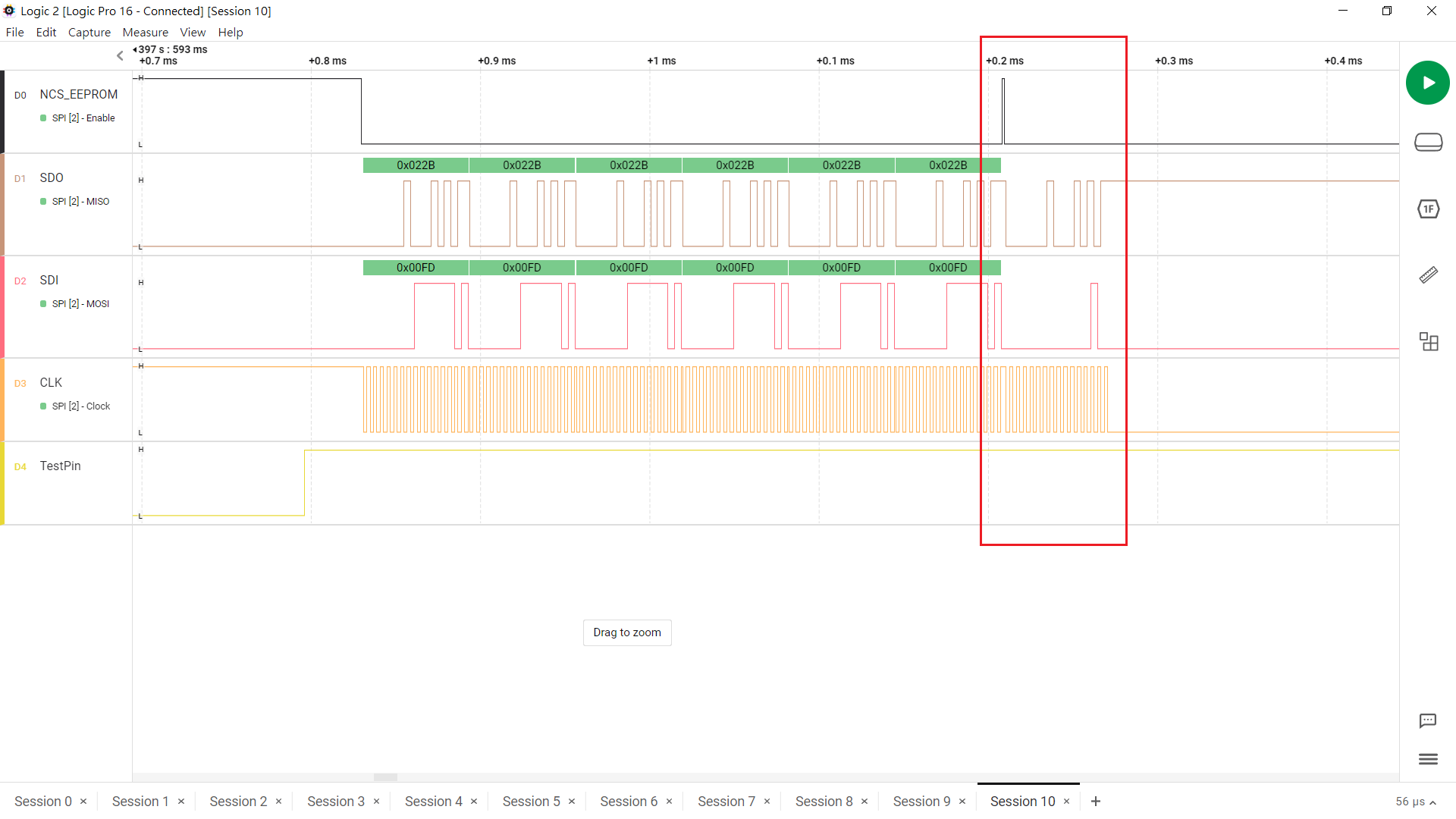Image resolution: width=1456 pixels, height=819 pixels.
Task: Add a new session tab
Action: 1095,802
